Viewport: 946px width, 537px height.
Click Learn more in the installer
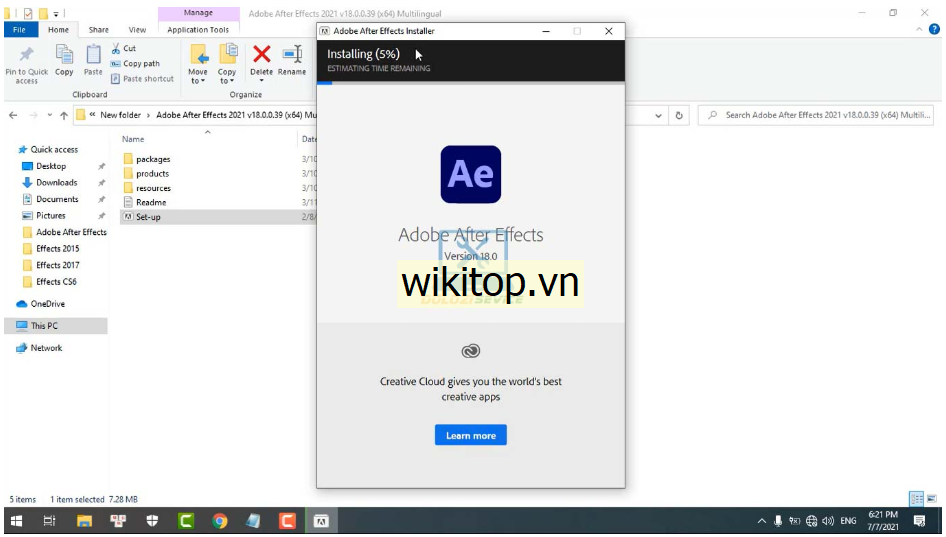[471, 435]
